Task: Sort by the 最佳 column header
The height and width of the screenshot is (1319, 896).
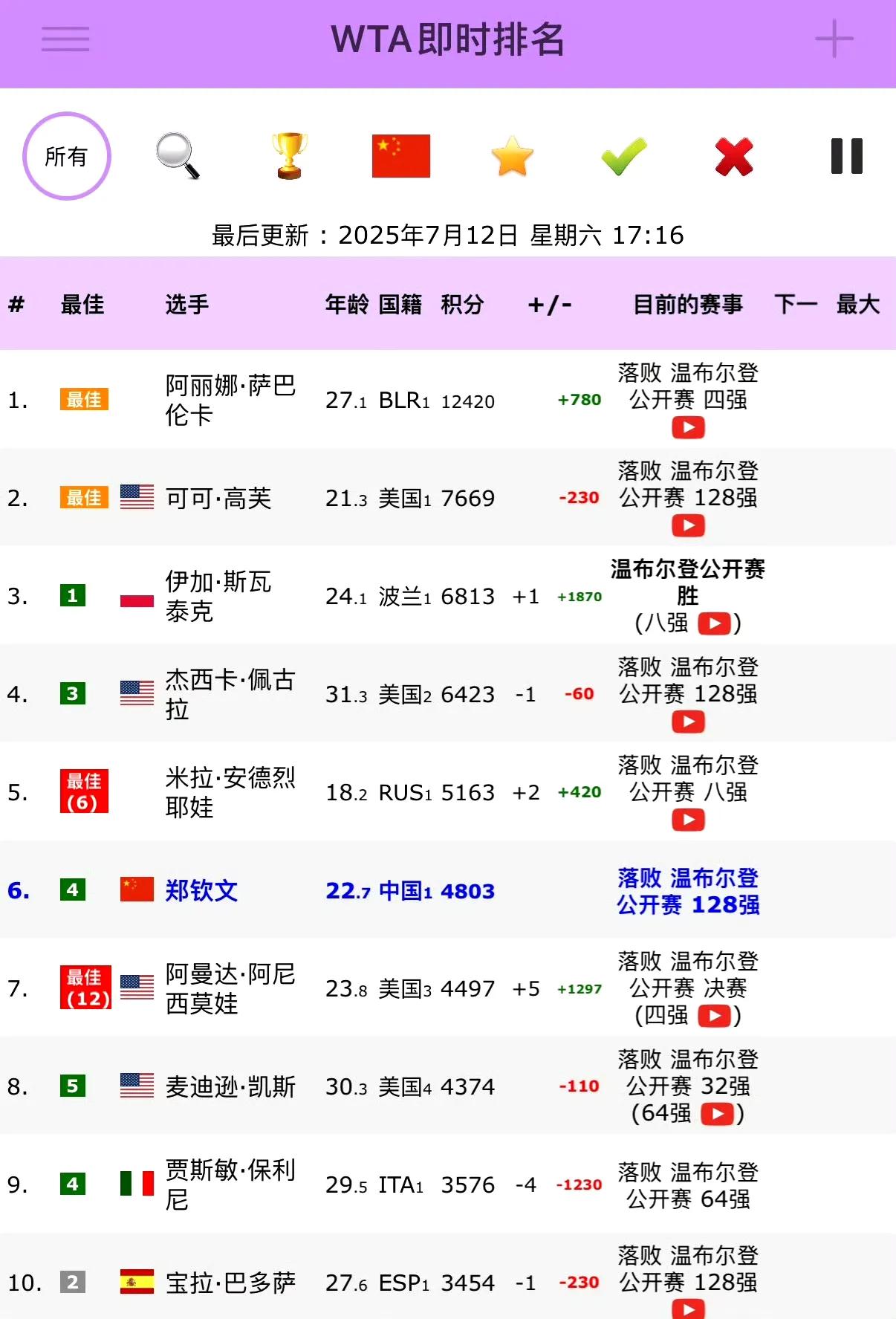Action: click(82, 304)
